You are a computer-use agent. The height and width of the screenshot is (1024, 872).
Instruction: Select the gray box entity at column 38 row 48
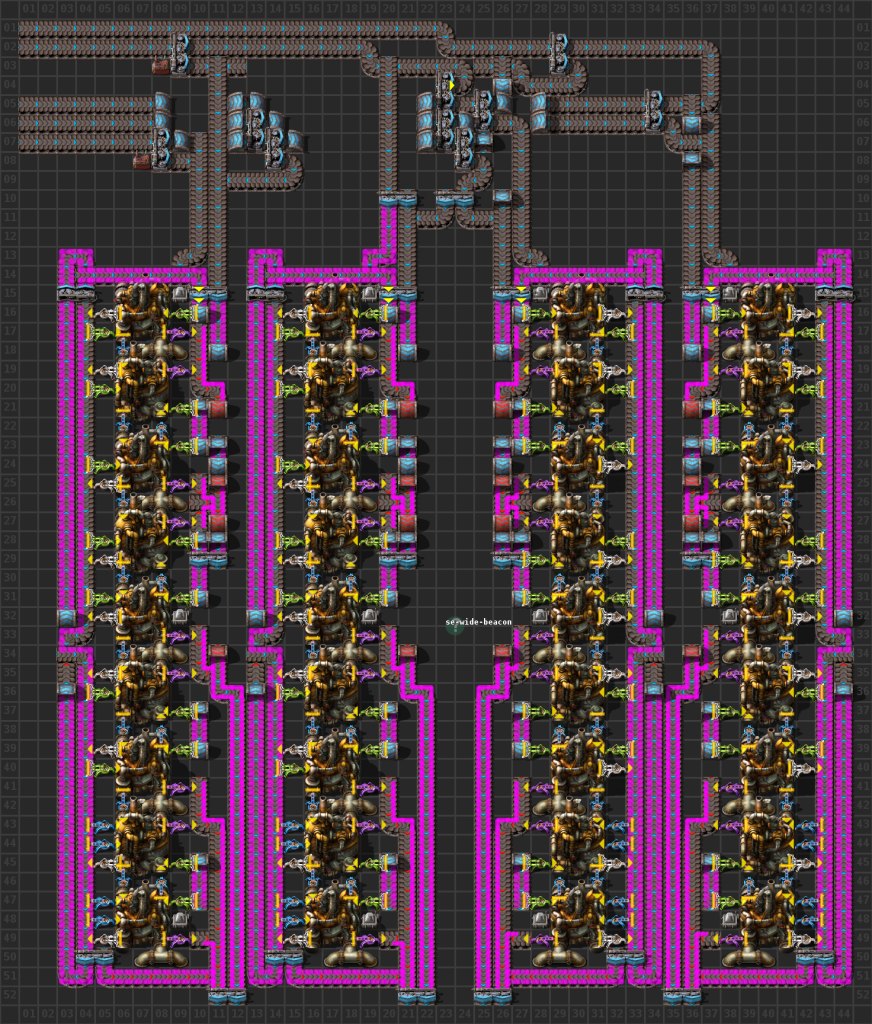coord(730,918)
